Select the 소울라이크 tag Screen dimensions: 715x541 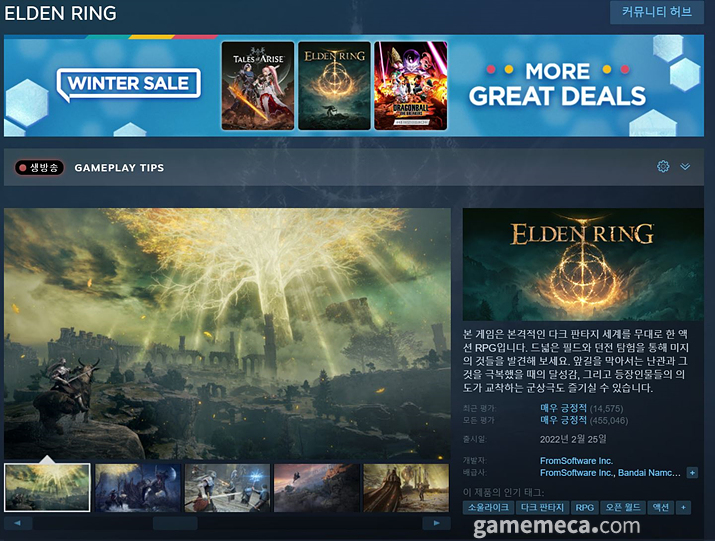click(488, 507)
